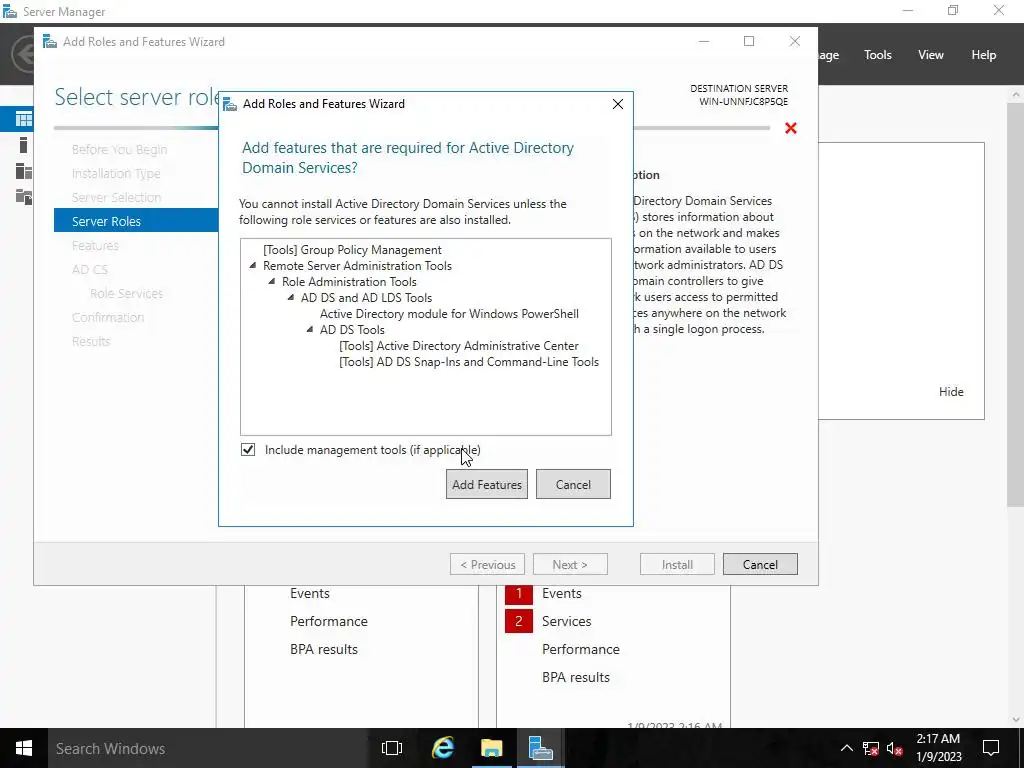
Task: Open Server Manager Tools menu
Action: pyautogui.click(x=878, y=55)
